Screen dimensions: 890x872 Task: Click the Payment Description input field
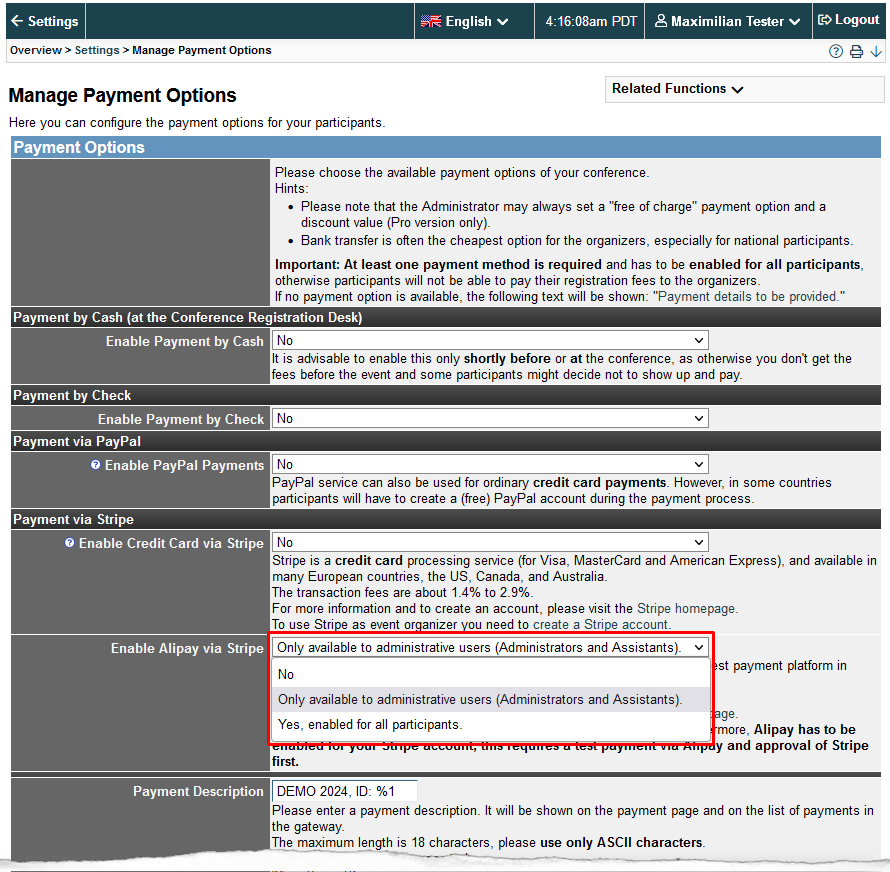pyautogui.click(x=345, y=791)
